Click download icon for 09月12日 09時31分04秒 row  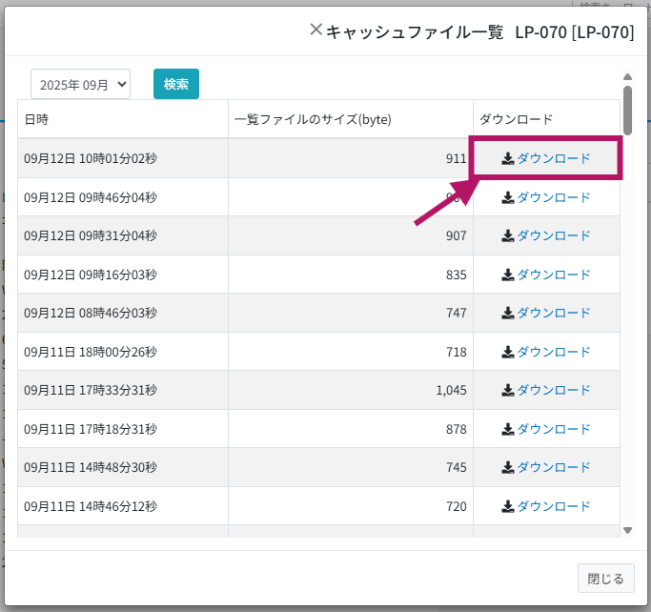coord(508,236)
